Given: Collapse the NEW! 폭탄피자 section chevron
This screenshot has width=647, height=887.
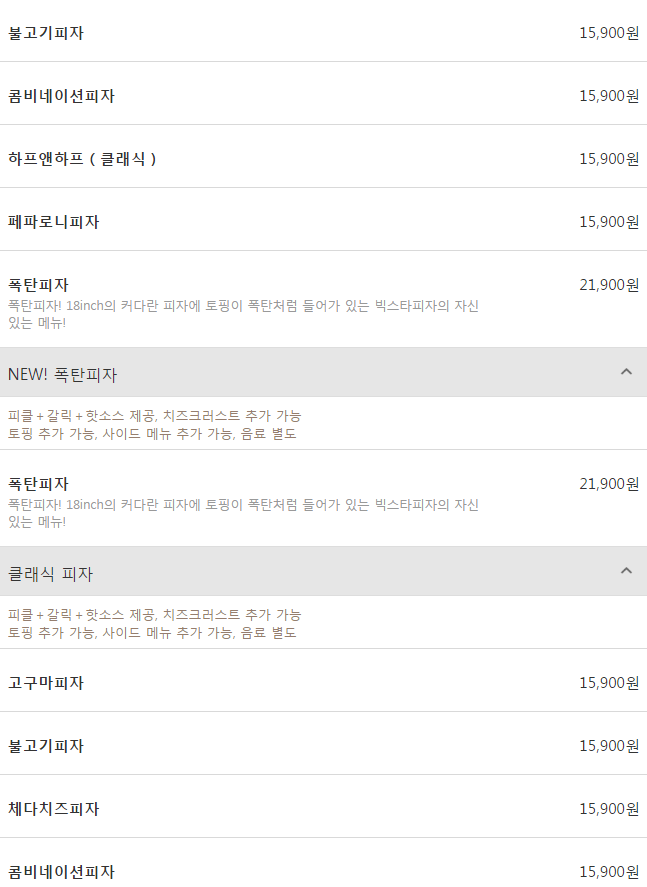Looking at the screenshot, I should pyautogui.click(x=626, y=372).
